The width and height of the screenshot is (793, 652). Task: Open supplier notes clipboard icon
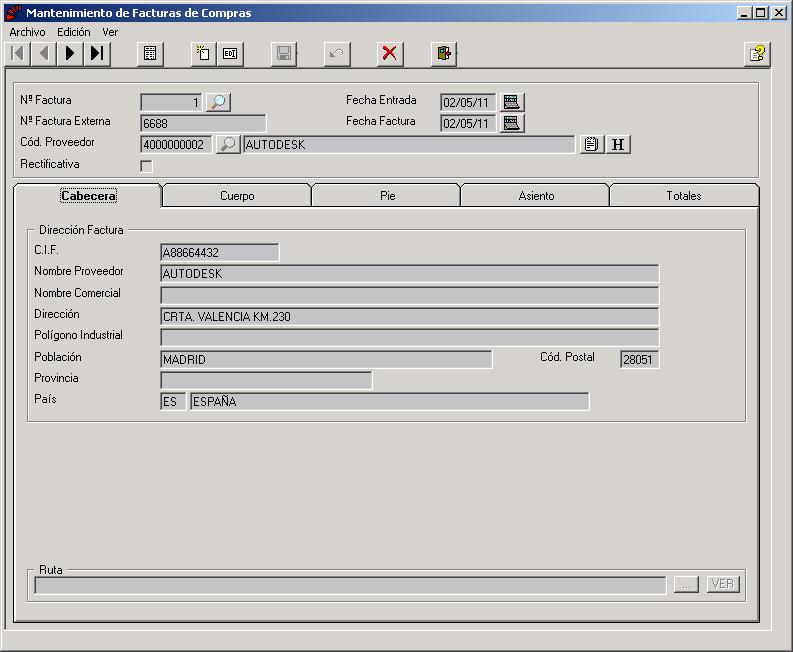click(x=592, y=144)
